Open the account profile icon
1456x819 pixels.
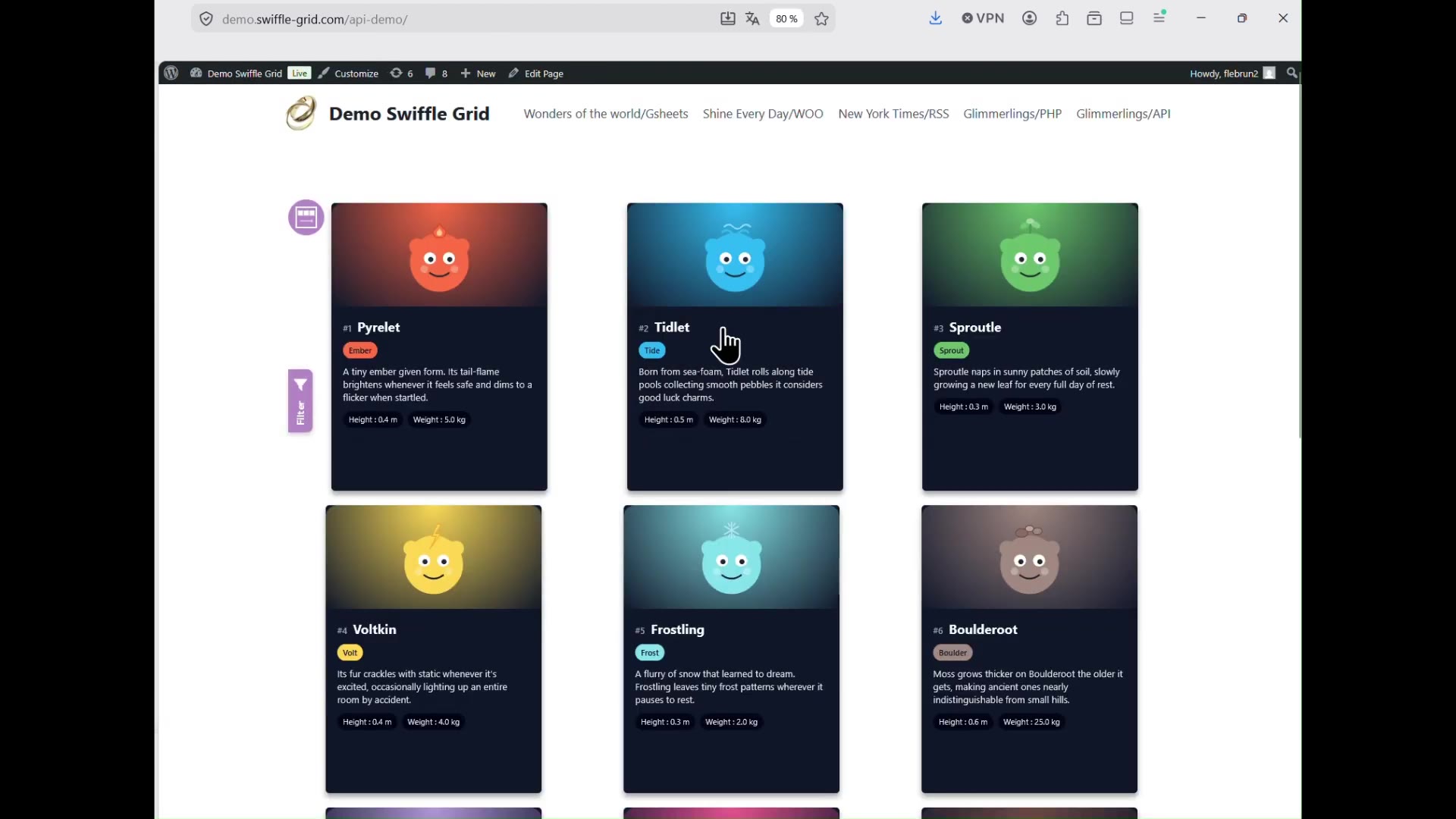(1030, 18)
